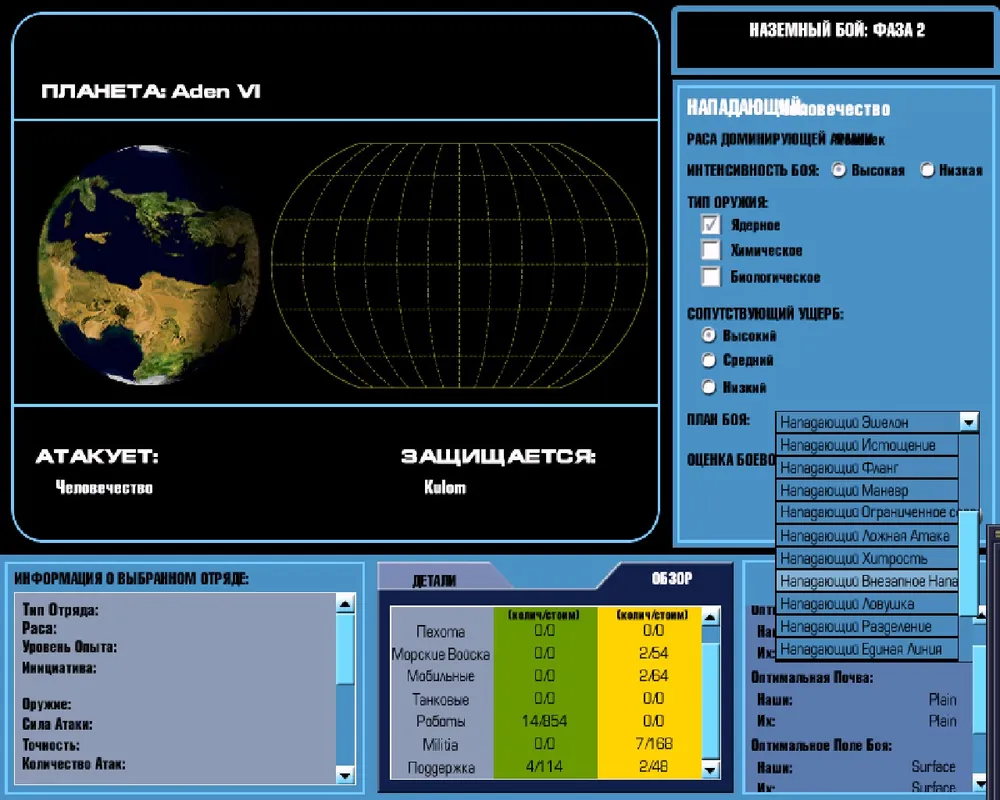Switch to the ОБЗОР tab
The image size is (1000, 800).
point(671,578)
